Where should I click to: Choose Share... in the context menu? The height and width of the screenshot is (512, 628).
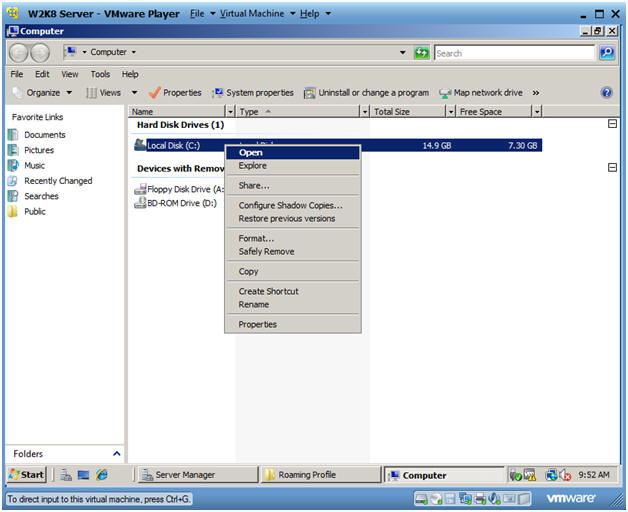pyautogui.click(x=293, y=185)
